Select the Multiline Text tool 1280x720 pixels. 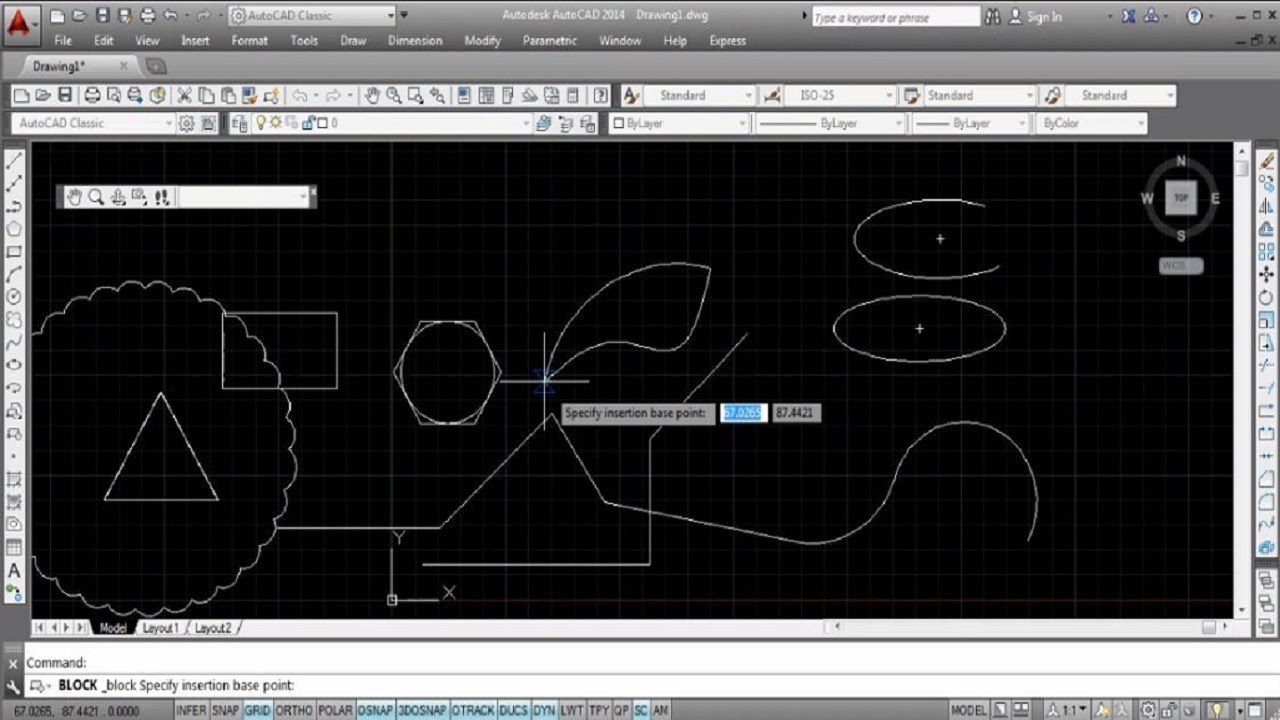click(x=14, y=571)
